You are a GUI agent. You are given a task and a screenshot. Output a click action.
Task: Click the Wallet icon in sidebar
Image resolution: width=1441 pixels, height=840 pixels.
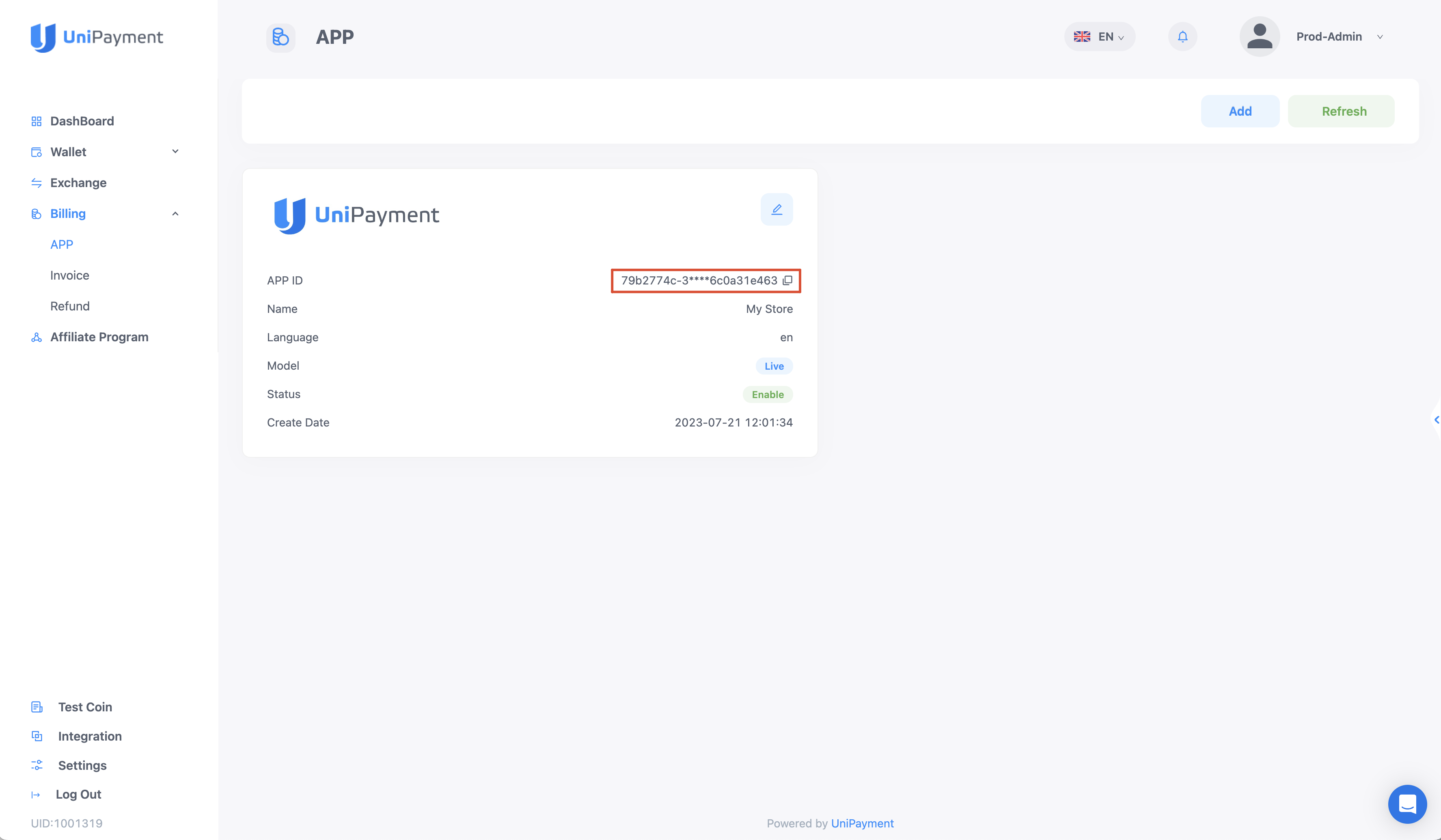click(37, 152)
